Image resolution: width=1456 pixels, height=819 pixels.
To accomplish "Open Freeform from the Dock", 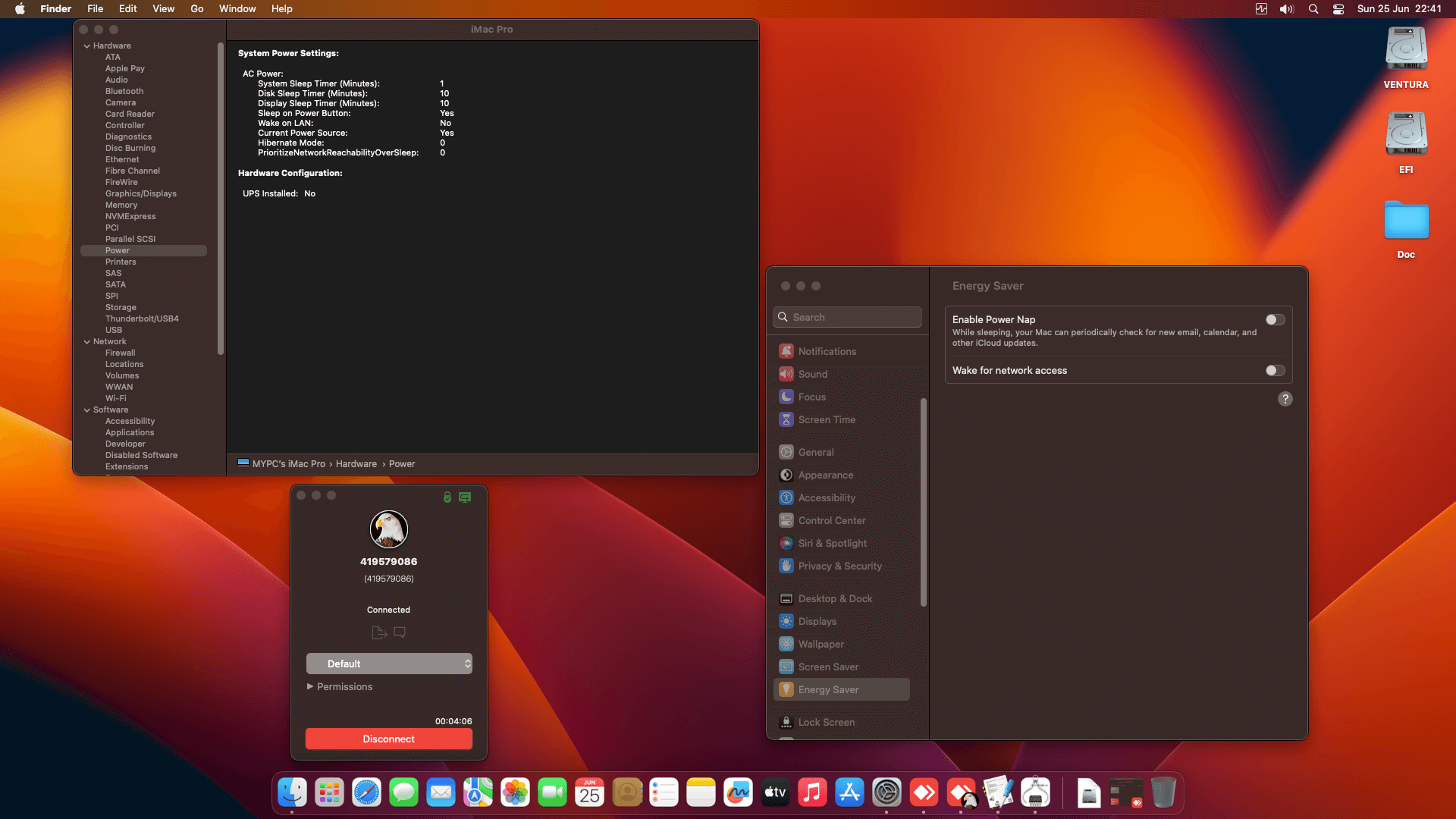I will click(738, 793).
